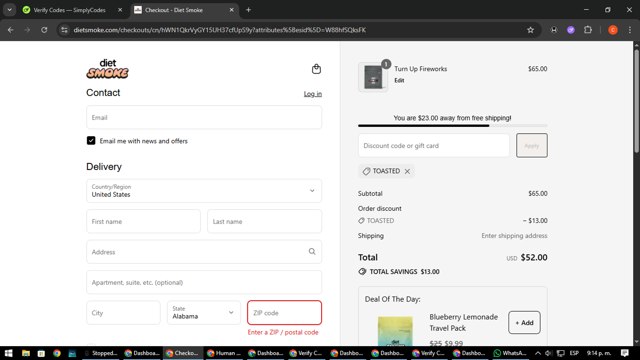Open the tab search chevron button
640x360 pixels.
pyautogui.click(x=9, y=10)
